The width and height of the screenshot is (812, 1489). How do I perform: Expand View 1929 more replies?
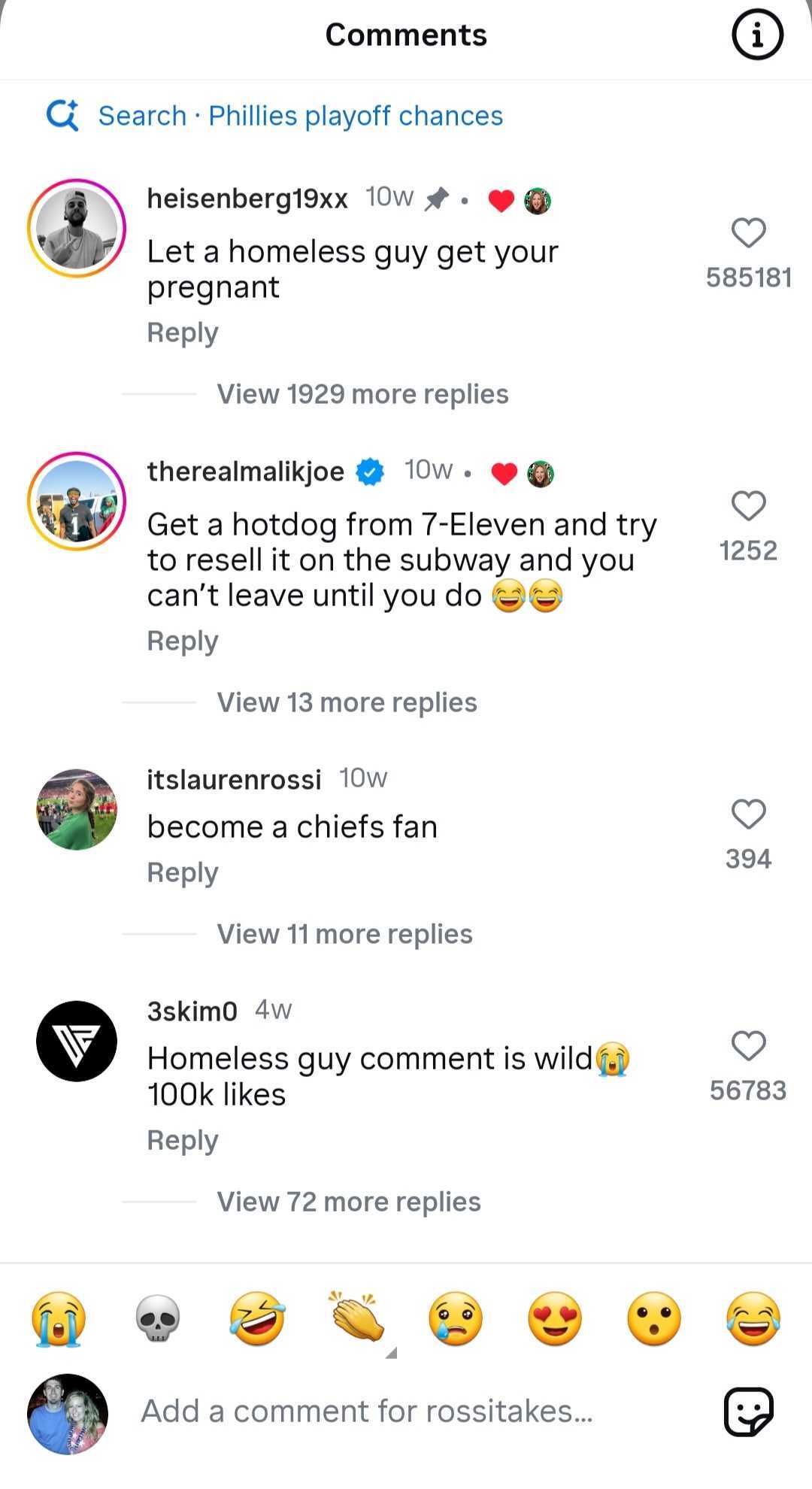[362, 394]
